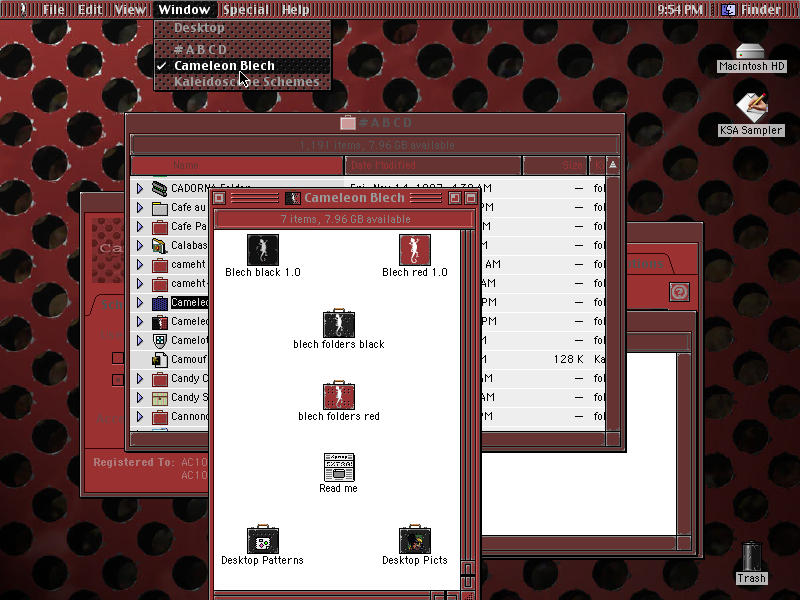Click the Cafe au folder icon in list
The width and height of the screenshot is (800, 600).
160,208
